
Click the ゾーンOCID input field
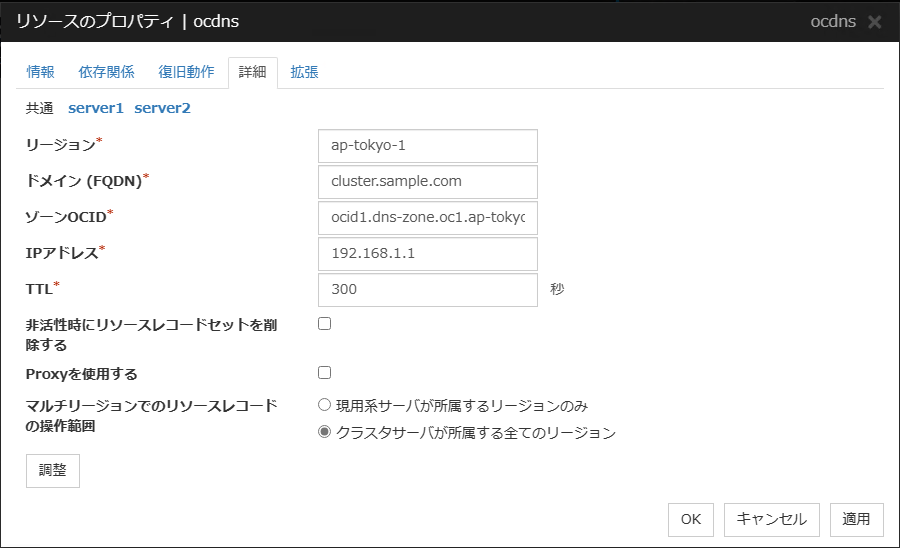click(427, 217)
